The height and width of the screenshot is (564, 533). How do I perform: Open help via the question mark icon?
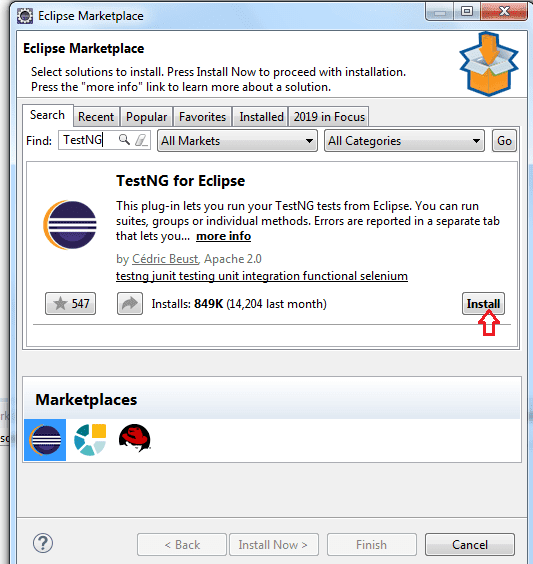coord(43,543)
